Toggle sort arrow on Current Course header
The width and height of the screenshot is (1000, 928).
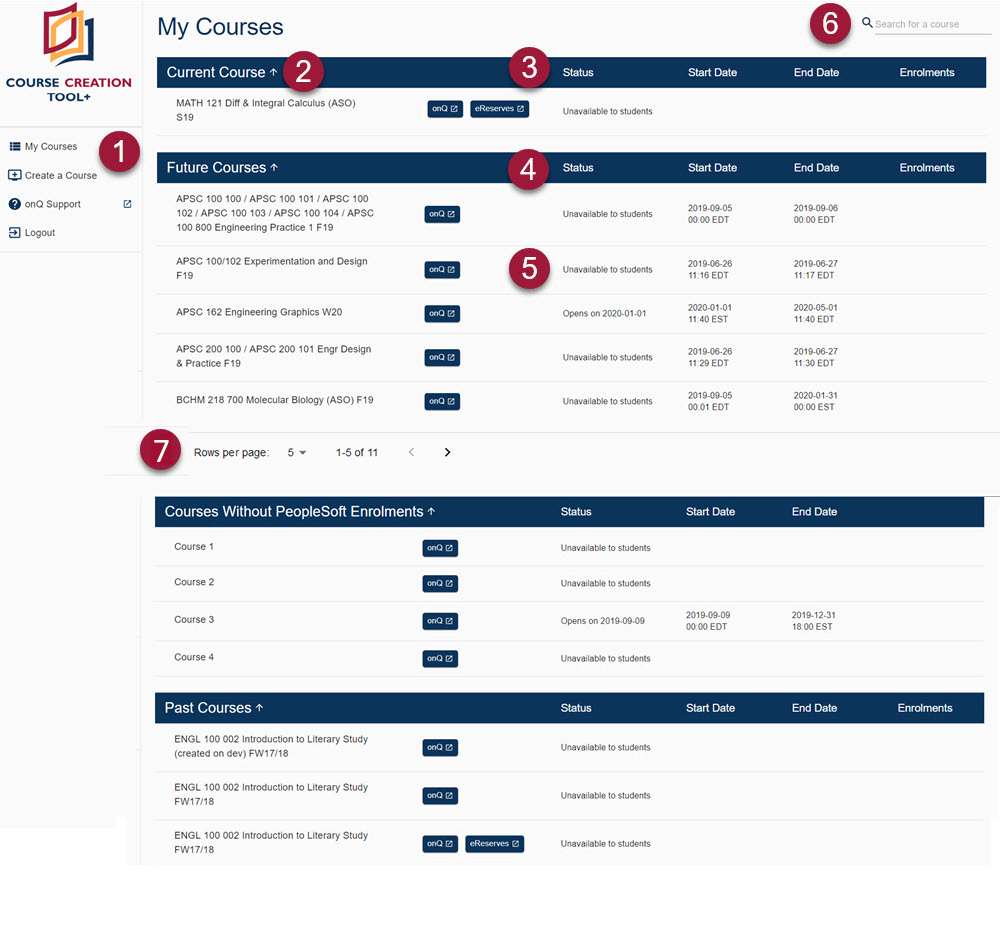tap(274, 72)
